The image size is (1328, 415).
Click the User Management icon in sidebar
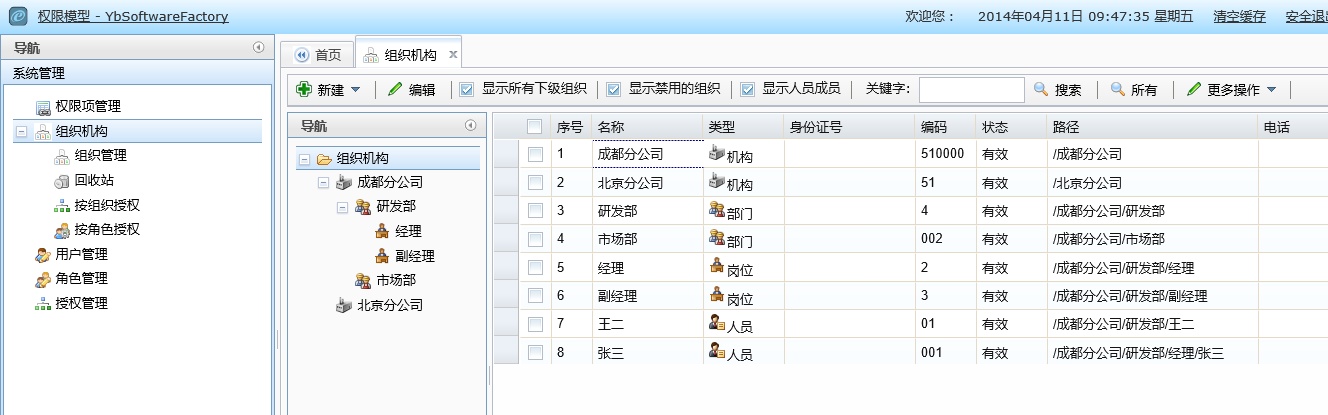[43, 254]
